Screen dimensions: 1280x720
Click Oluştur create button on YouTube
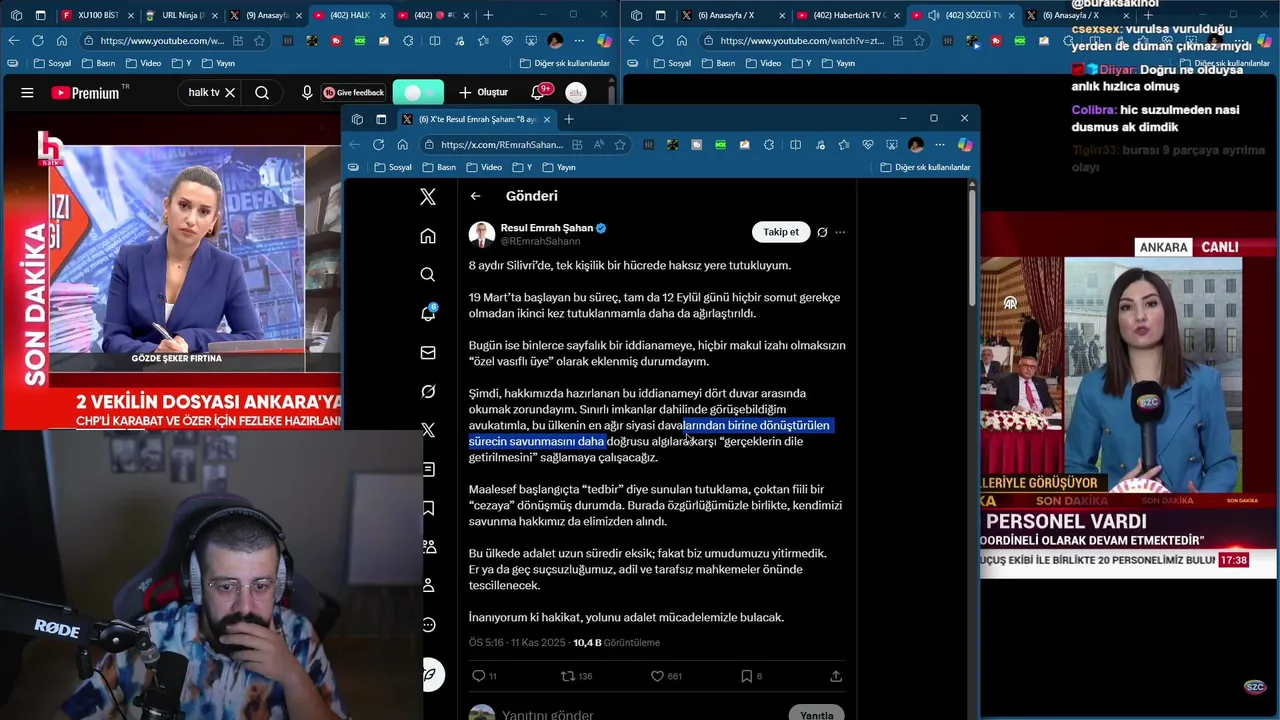coord(484,93)
